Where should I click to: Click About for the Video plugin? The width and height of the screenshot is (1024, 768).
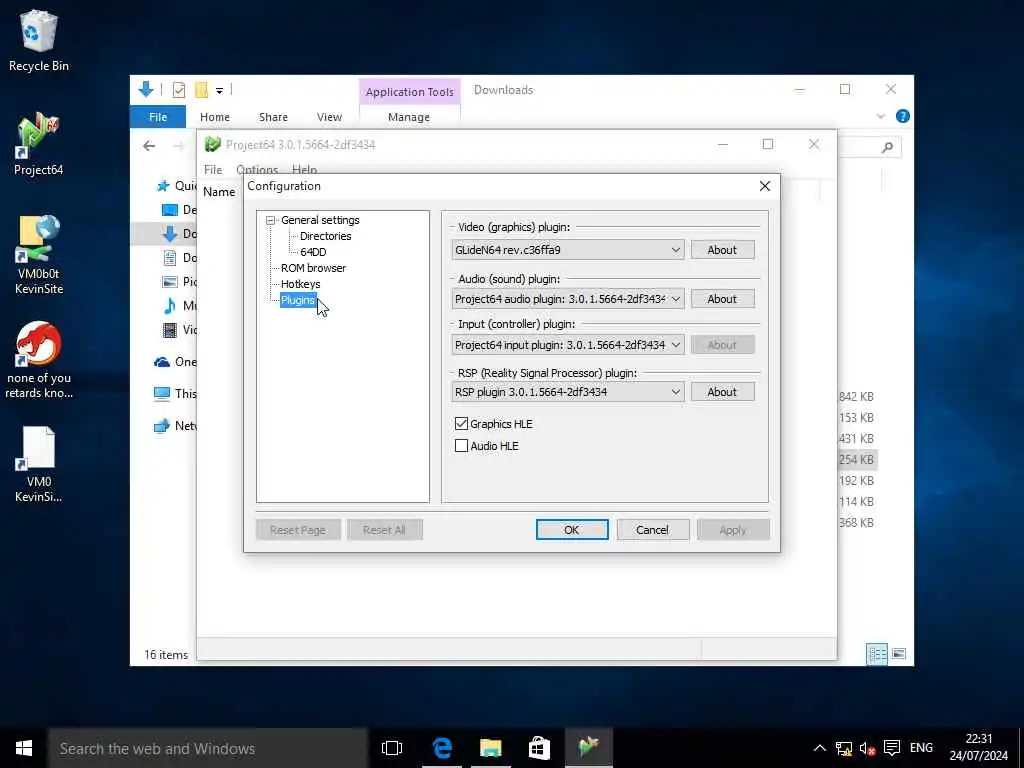click(x=722, y=249)
